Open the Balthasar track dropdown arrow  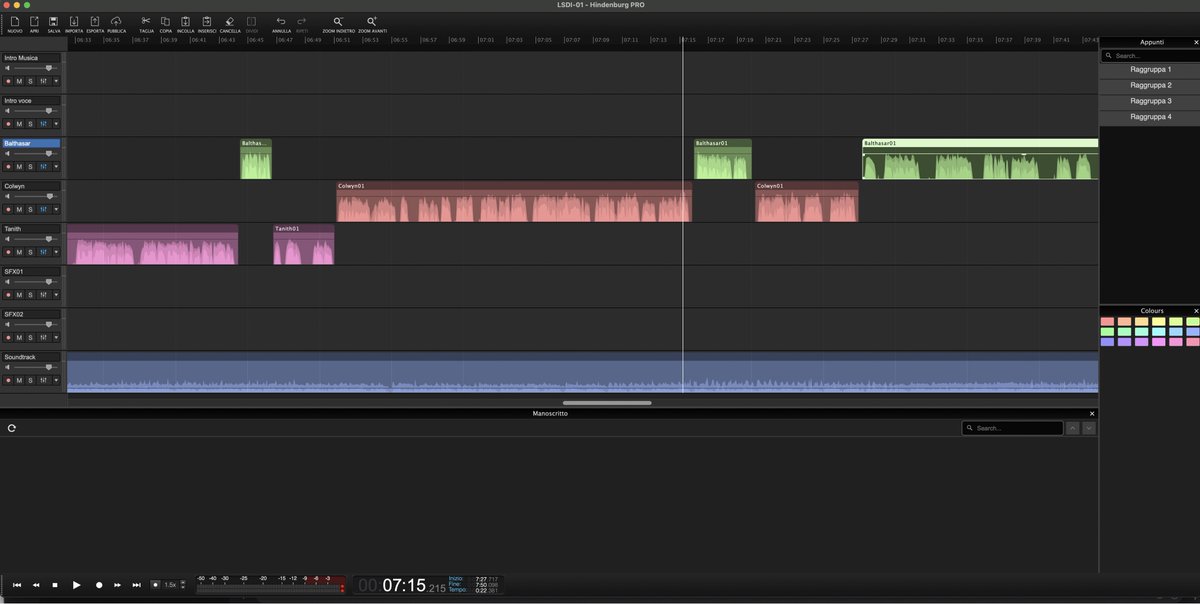pyautogui.click(x=56, y=167)
